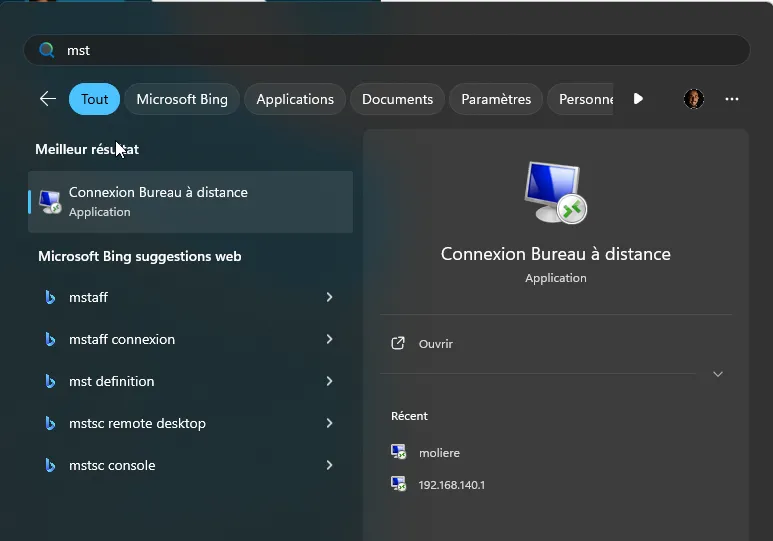Screen dimensions: 773x541
Task: Open the three-dot more options menu
Action: [x=732, y=99]
